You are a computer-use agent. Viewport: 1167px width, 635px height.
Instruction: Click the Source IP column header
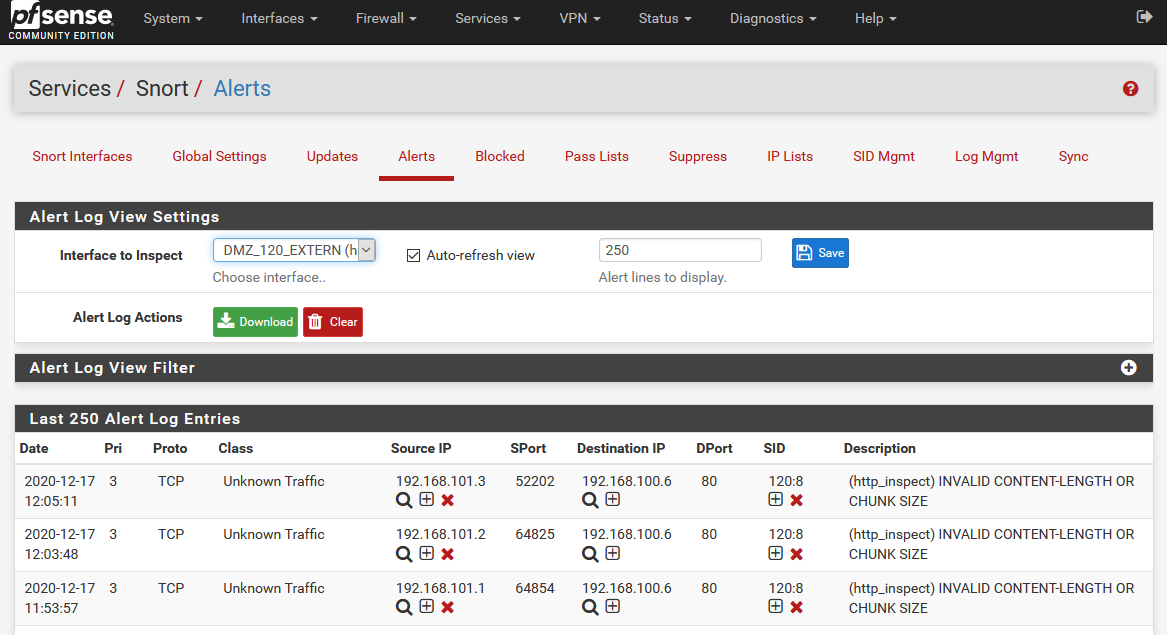point(421,448)
